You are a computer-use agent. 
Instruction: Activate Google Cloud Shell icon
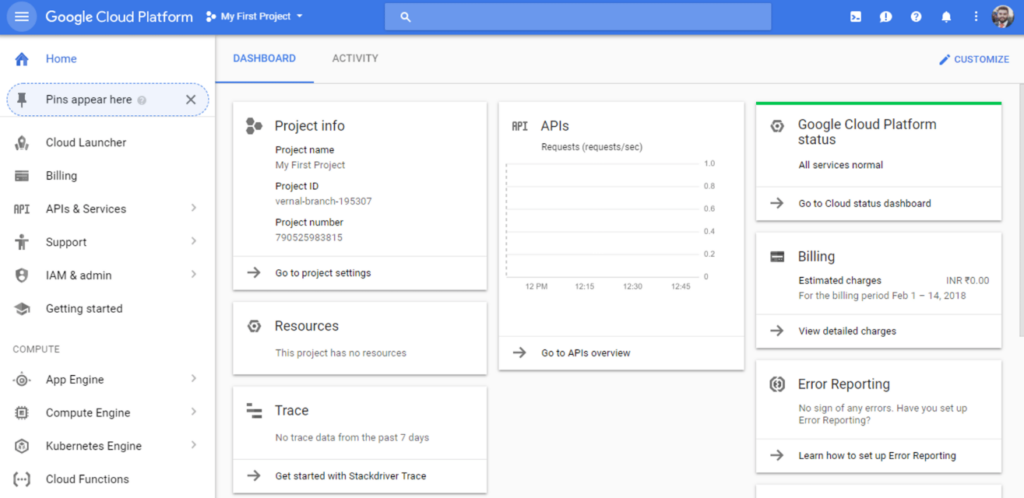855,17
